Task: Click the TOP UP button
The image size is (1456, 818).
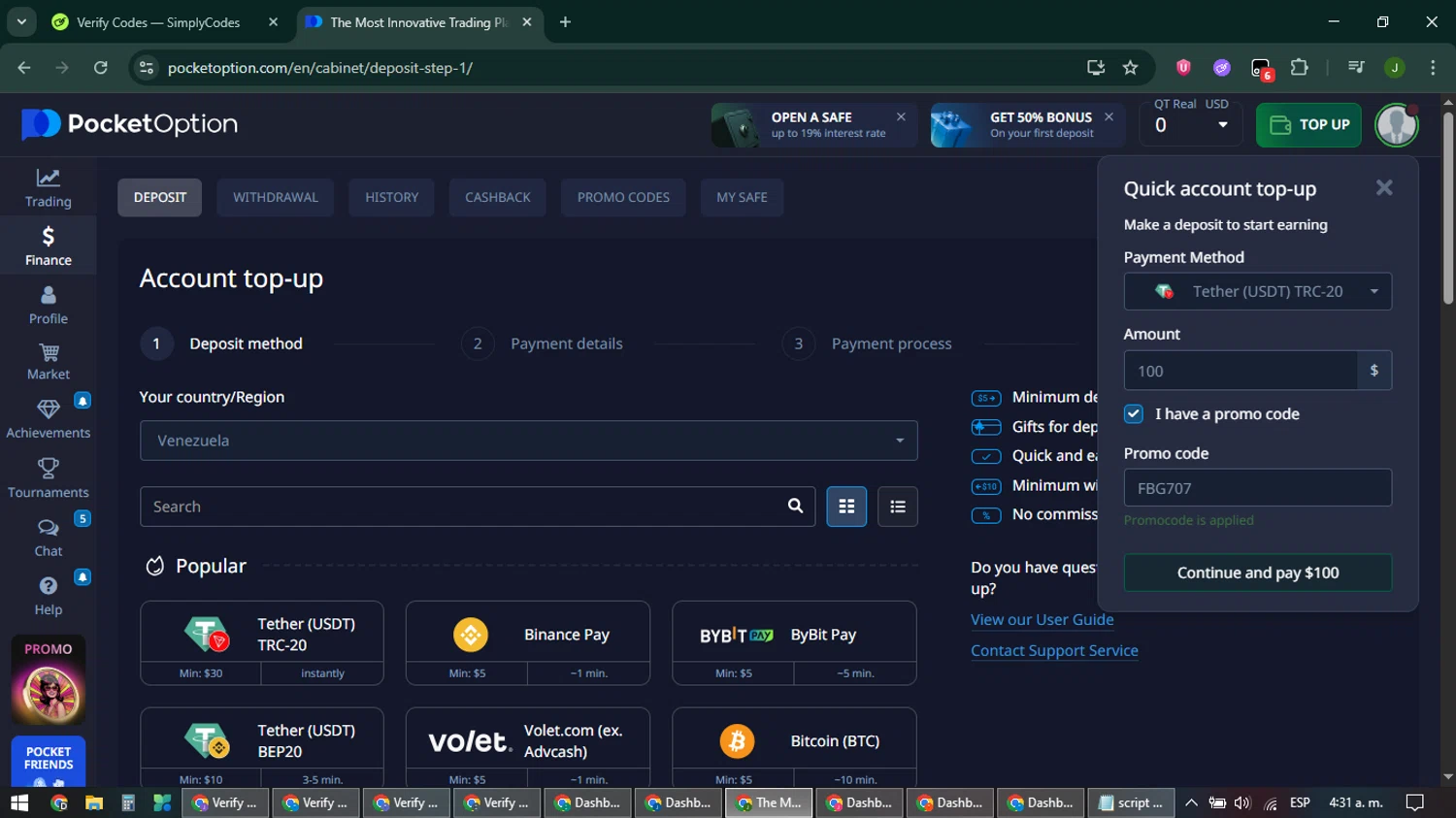Action: click(x=1308, y=124)
